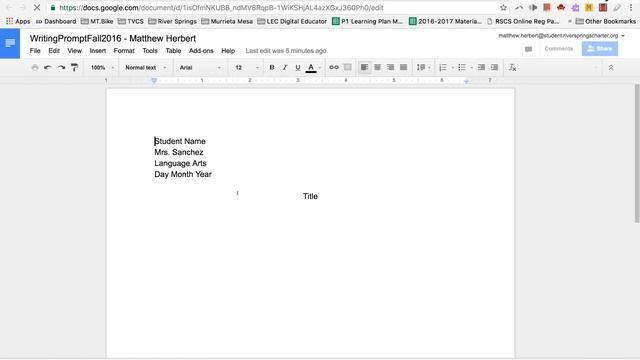Click the 'Student Name' line
Image resolution: width=640 pixels, height=360 pixels.
pos(180,141)
